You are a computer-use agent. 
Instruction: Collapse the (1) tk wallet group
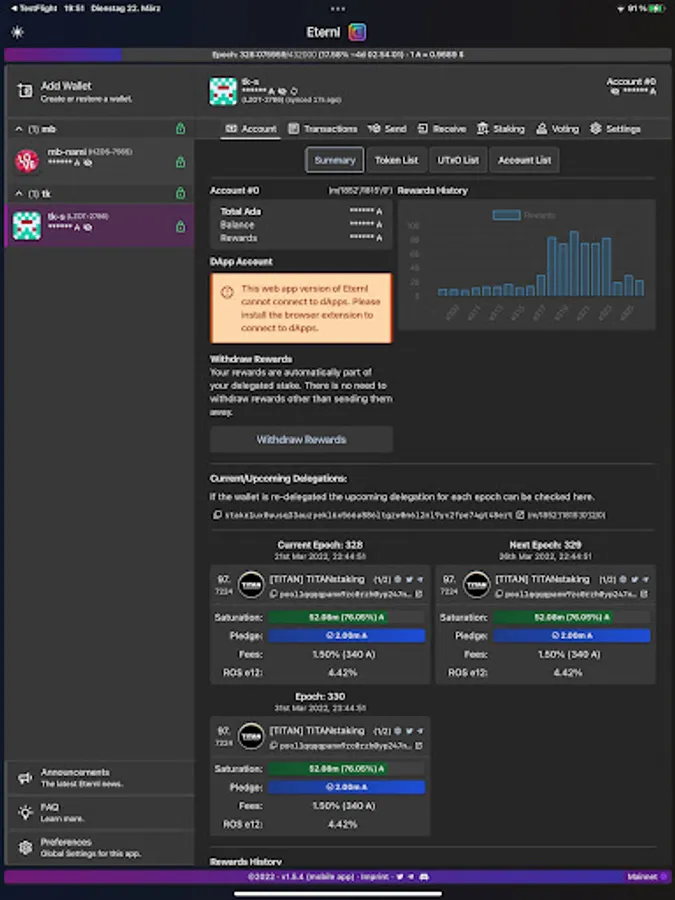click(x=18, y=193)
